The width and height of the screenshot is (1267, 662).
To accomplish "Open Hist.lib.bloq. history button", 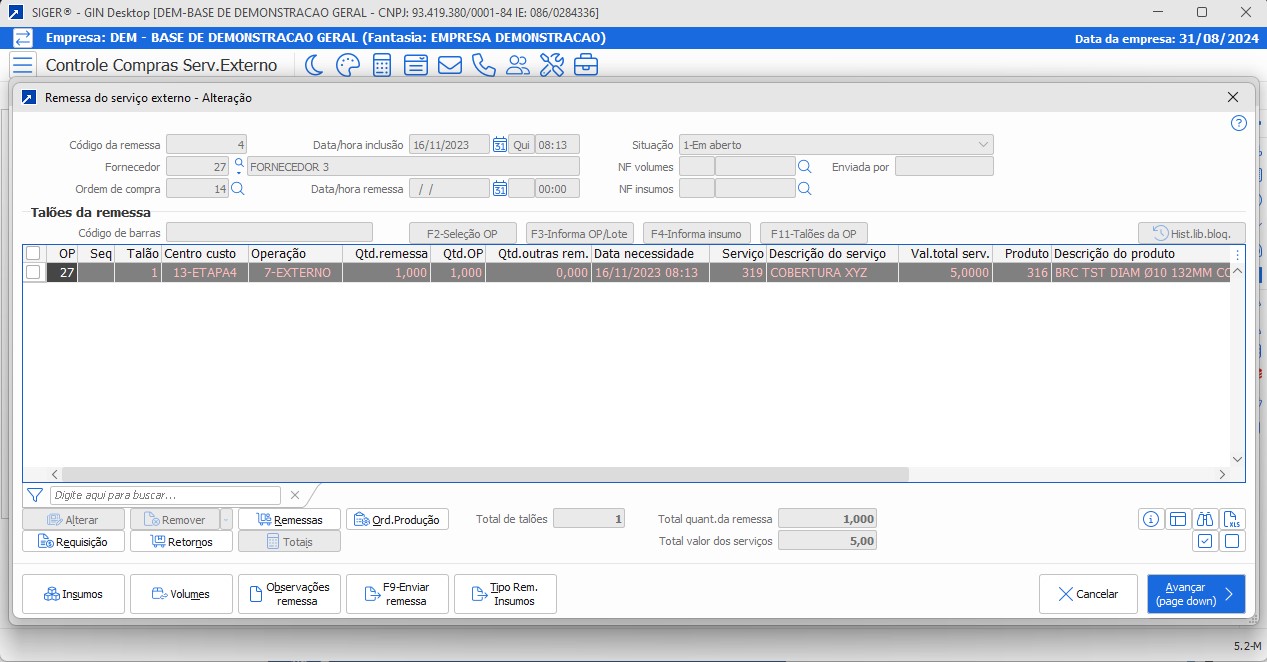I will [x=1192, y=233].
